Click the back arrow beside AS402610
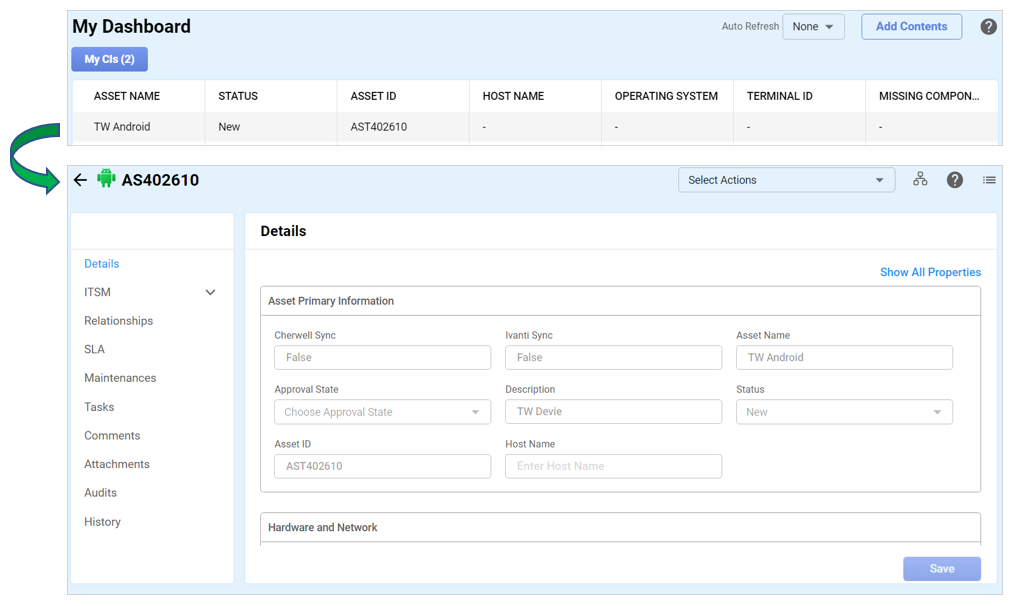1009x606 pixels. pos(80,180)
